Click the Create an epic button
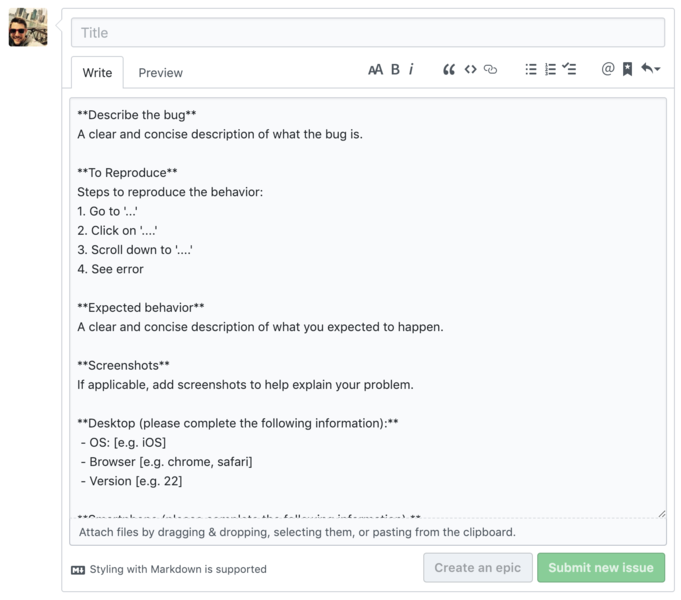Screen dimensions: 681x600 (x=478, y=567)
